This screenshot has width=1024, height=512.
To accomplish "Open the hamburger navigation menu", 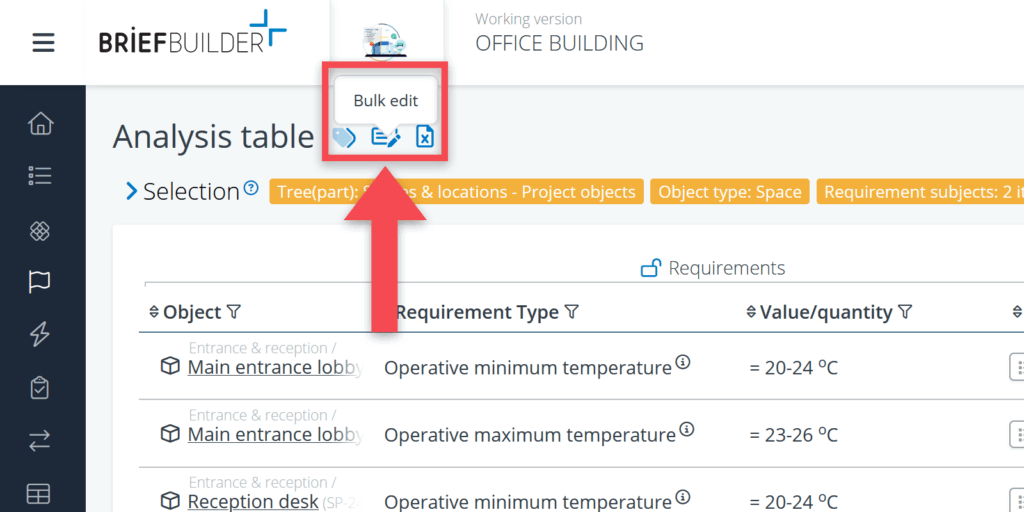I will click(43, 43).
